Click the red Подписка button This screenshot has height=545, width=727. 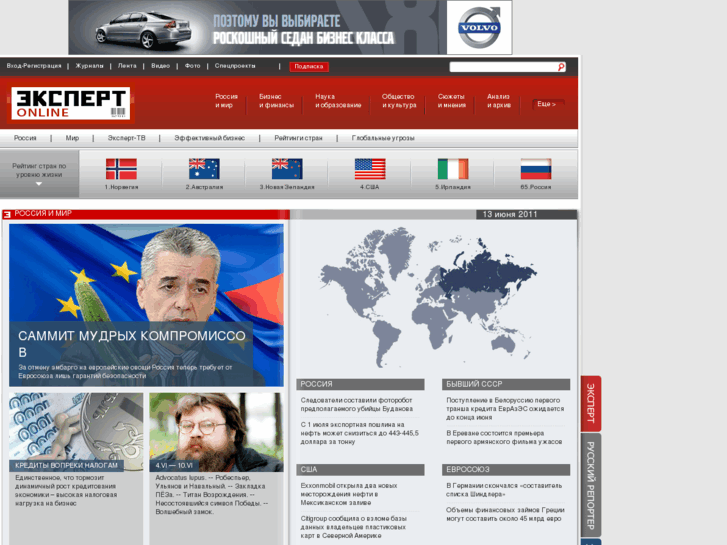(x=309, y=66)
